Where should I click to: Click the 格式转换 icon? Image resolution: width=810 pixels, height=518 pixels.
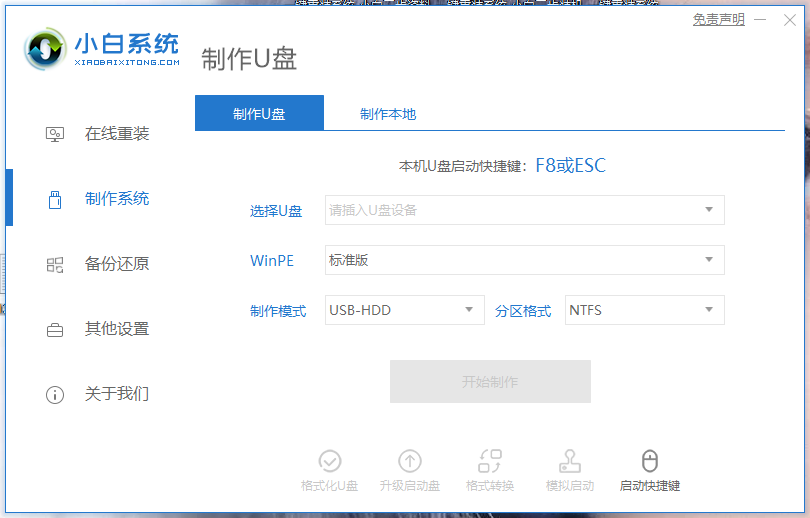point(490,461)
